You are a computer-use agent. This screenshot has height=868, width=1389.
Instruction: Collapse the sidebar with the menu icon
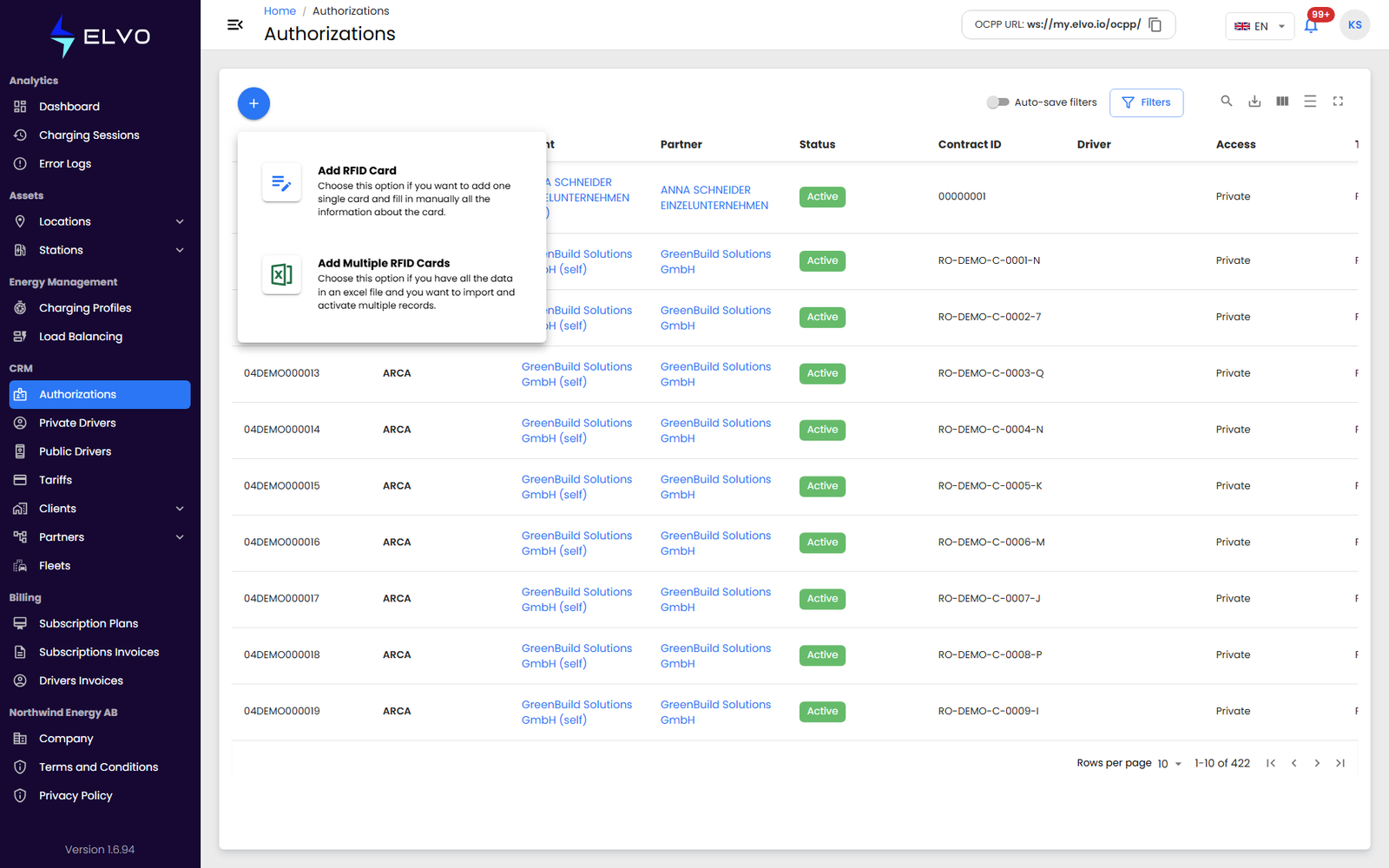[234, 25]
